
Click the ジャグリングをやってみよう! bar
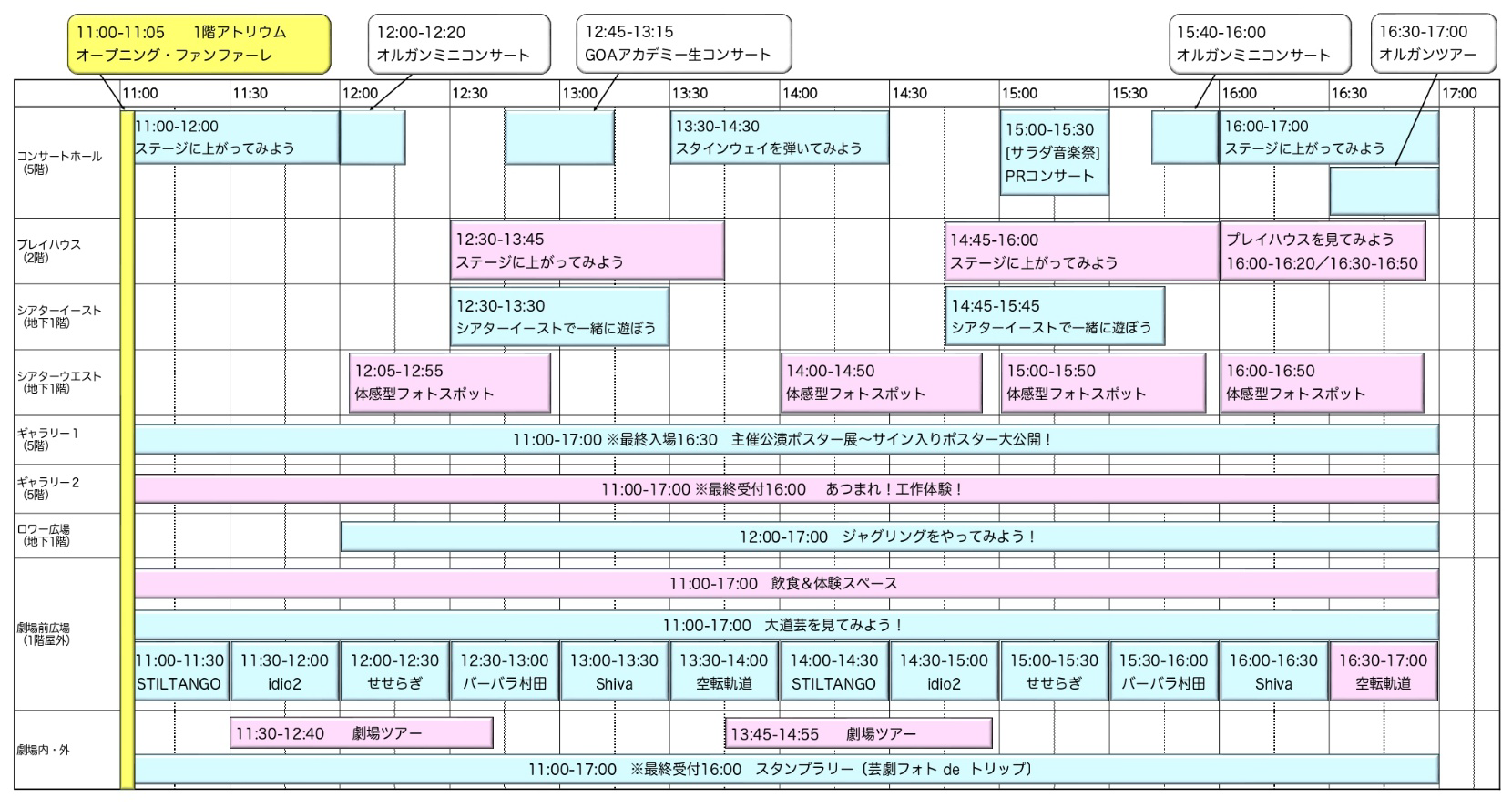click(x=889, y=537)
